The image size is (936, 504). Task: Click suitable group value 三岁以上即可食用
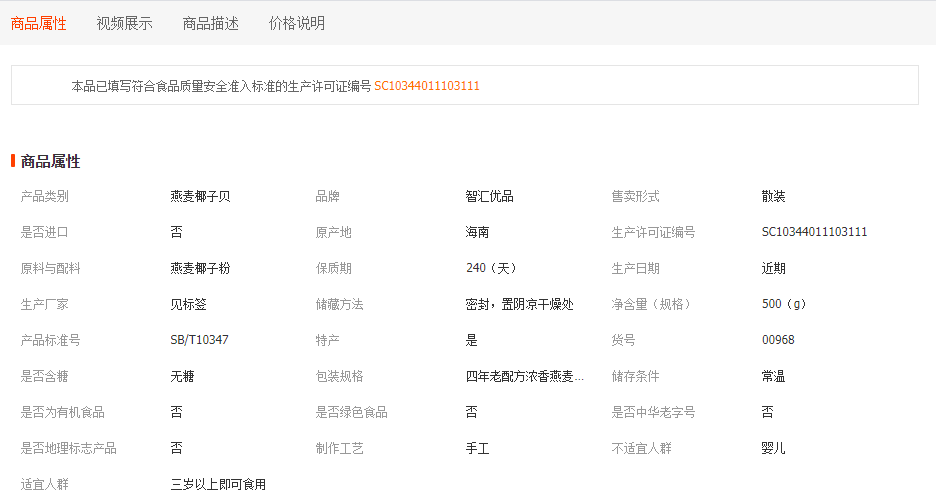[219, 484]
